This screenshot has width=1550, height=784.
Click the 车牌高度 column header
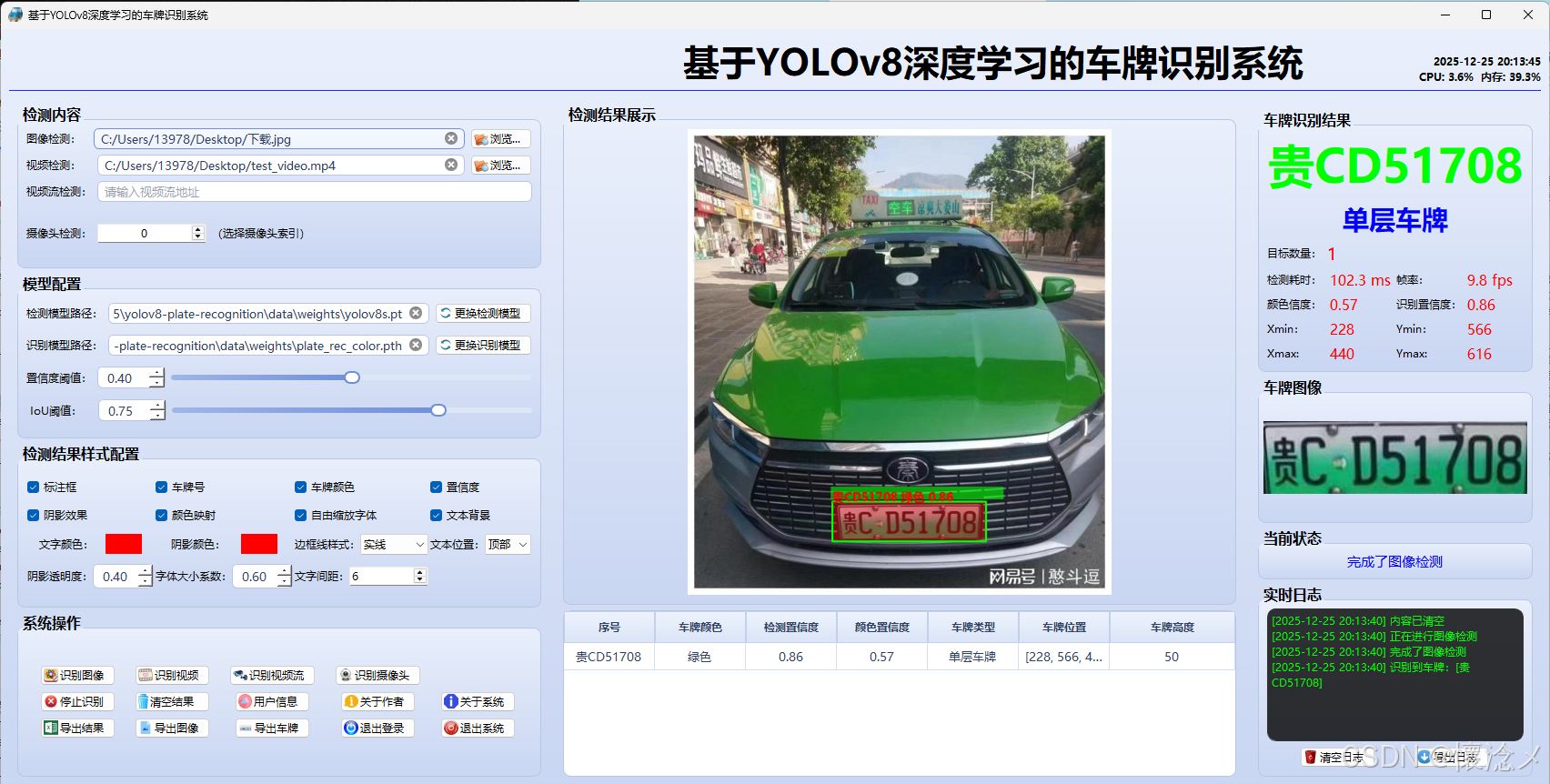[x=1173, y=628]
